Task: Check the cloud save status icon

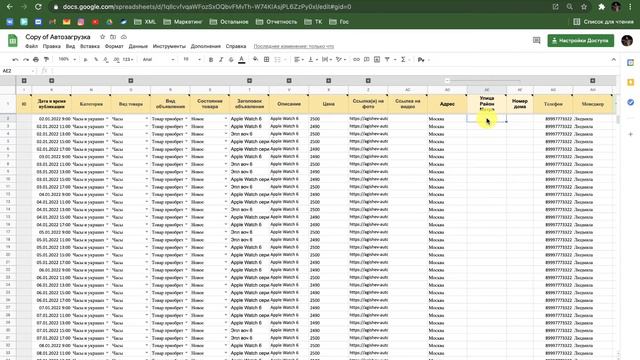Action: [x=124, y=37]
